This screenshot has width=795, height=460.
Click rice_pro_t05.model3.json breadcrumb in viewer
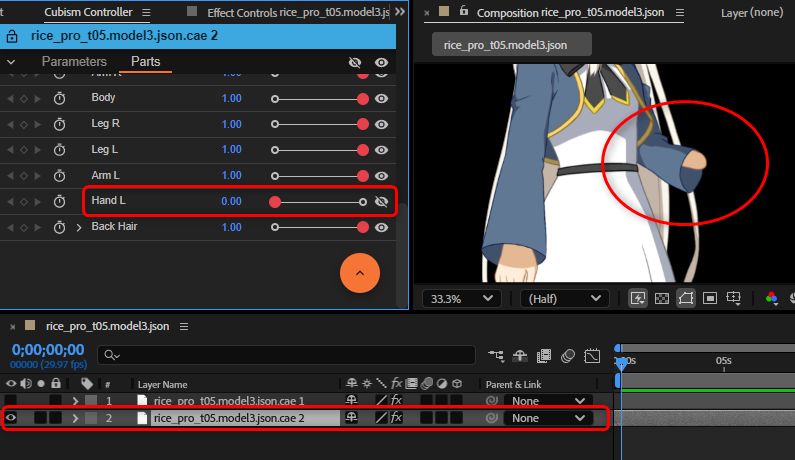(x=512, y=45)
